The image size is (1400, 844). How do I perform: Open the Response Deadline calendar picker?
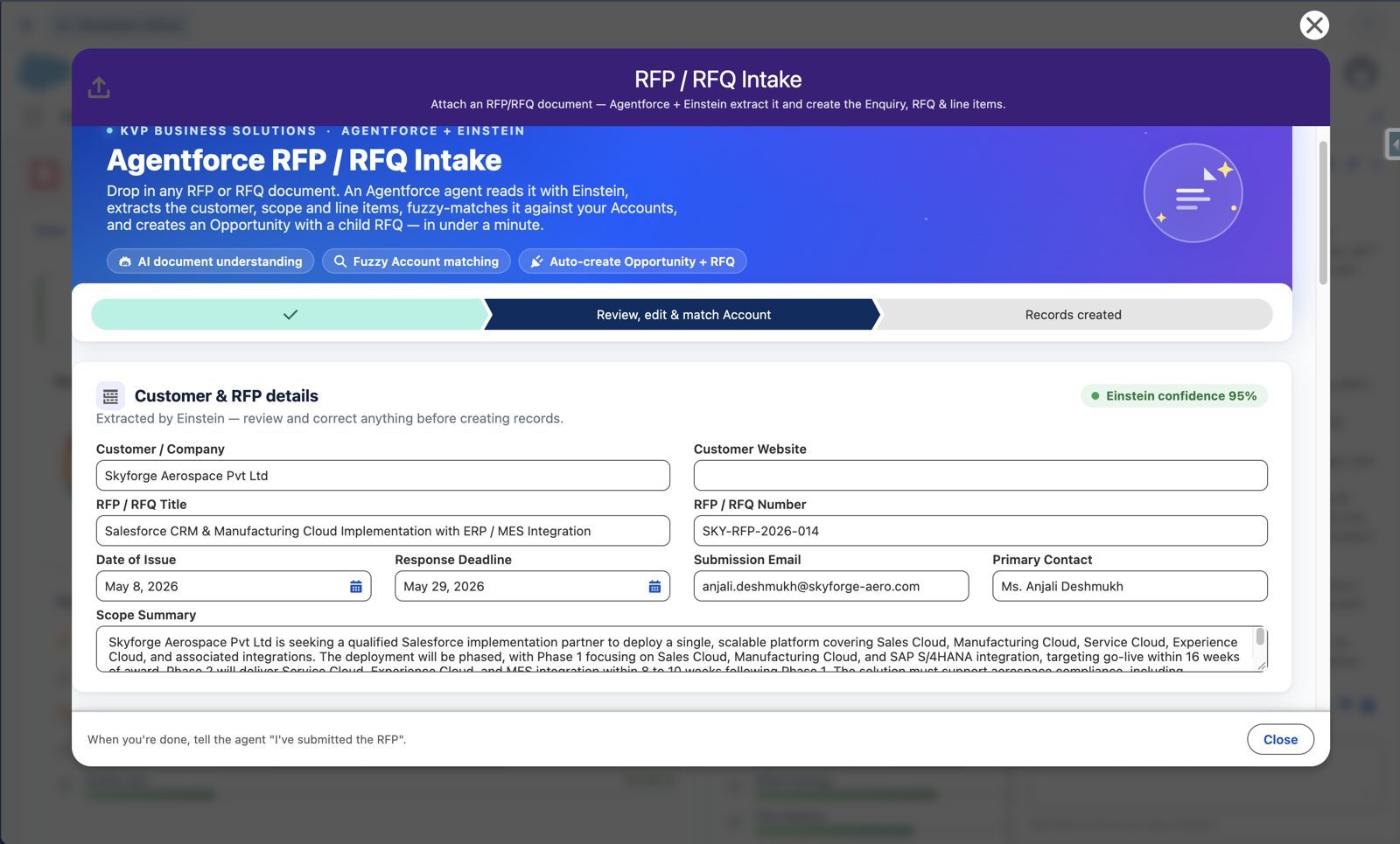pos(654,587)
